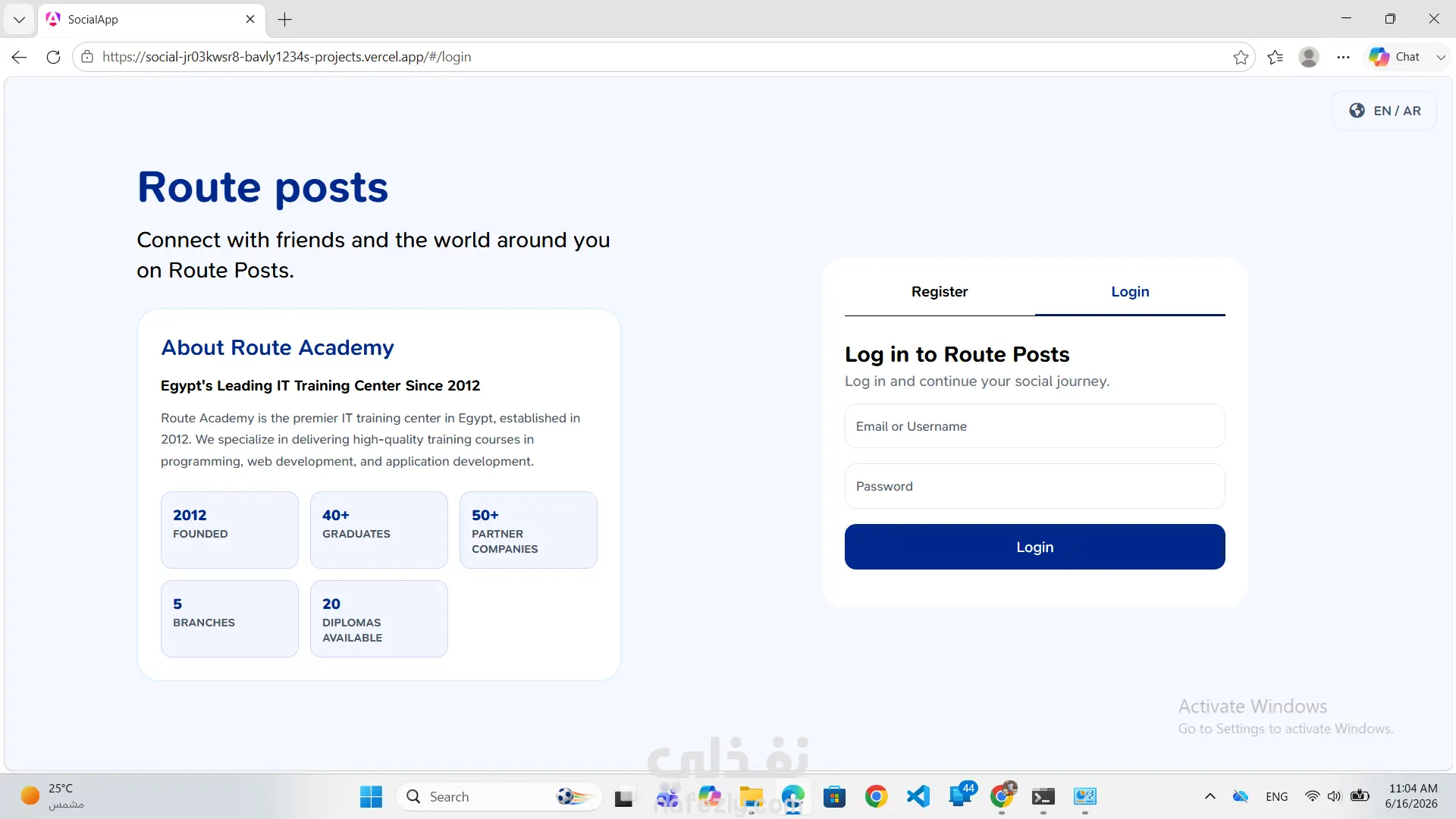Open the Terminal from the taskbar

pyautogui.click(x=1043, y=796)
